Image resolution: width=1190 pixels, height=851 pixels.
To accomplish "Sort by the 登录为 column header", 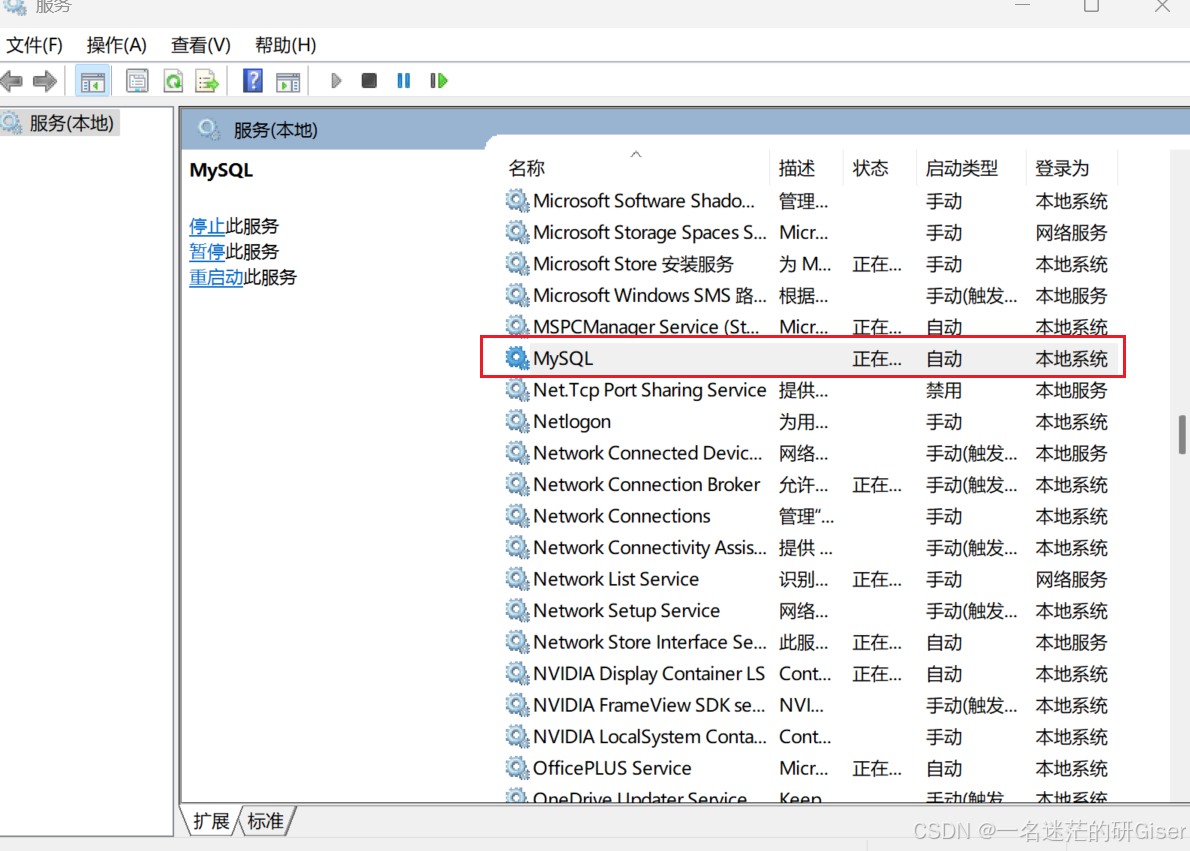I will coord(1062,168).
